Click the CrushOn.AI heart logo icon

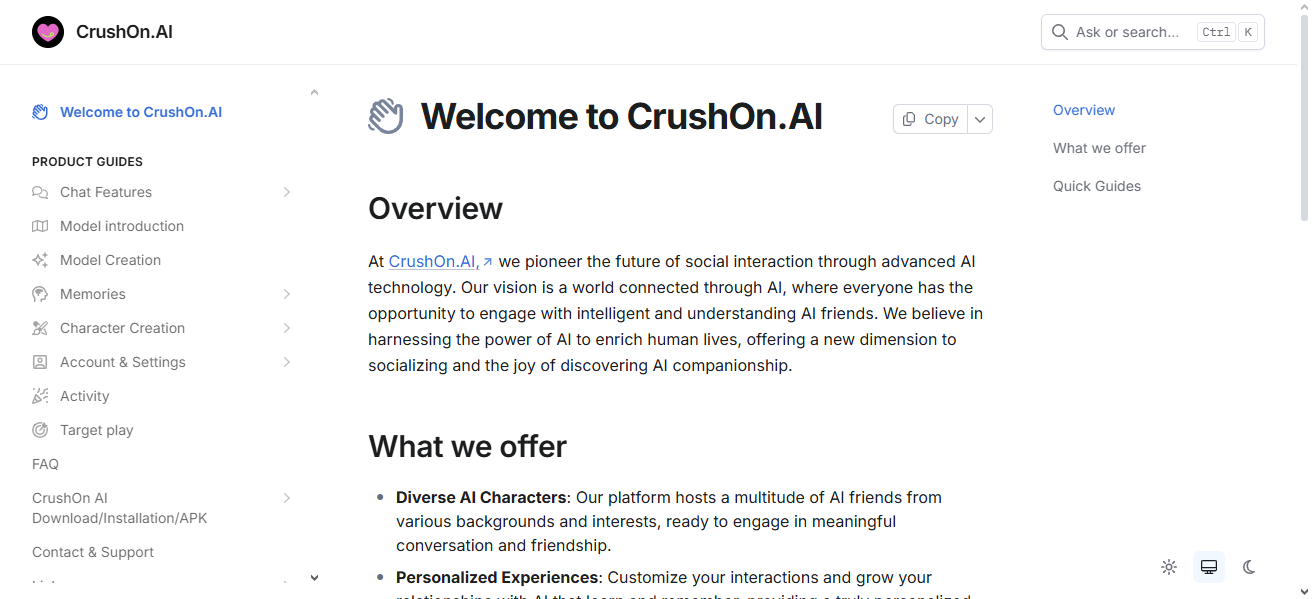pyautogui.click(x=48, y=32)
